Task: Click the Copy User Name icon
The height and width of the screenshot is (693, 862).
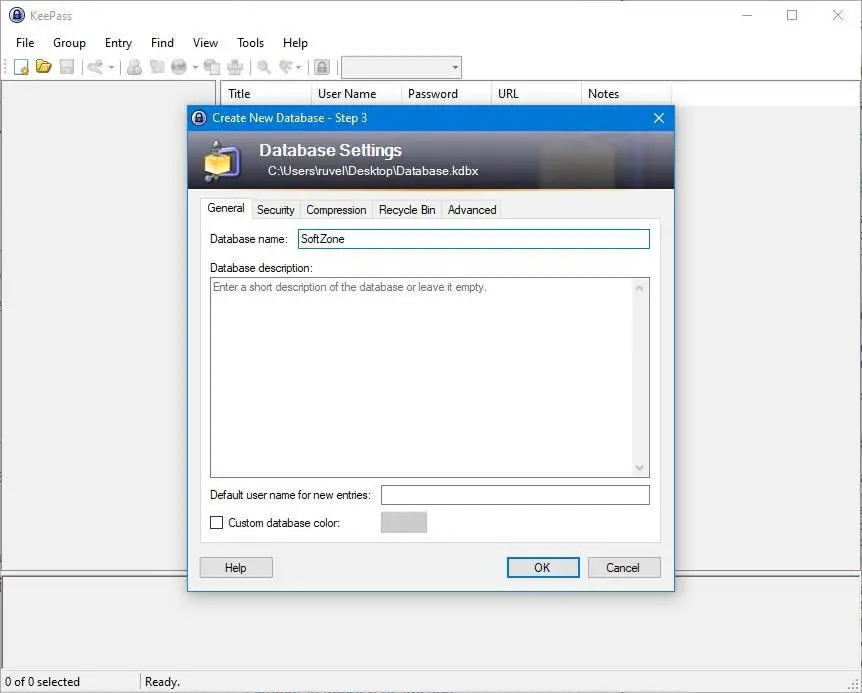Action: tap(134, 67)
